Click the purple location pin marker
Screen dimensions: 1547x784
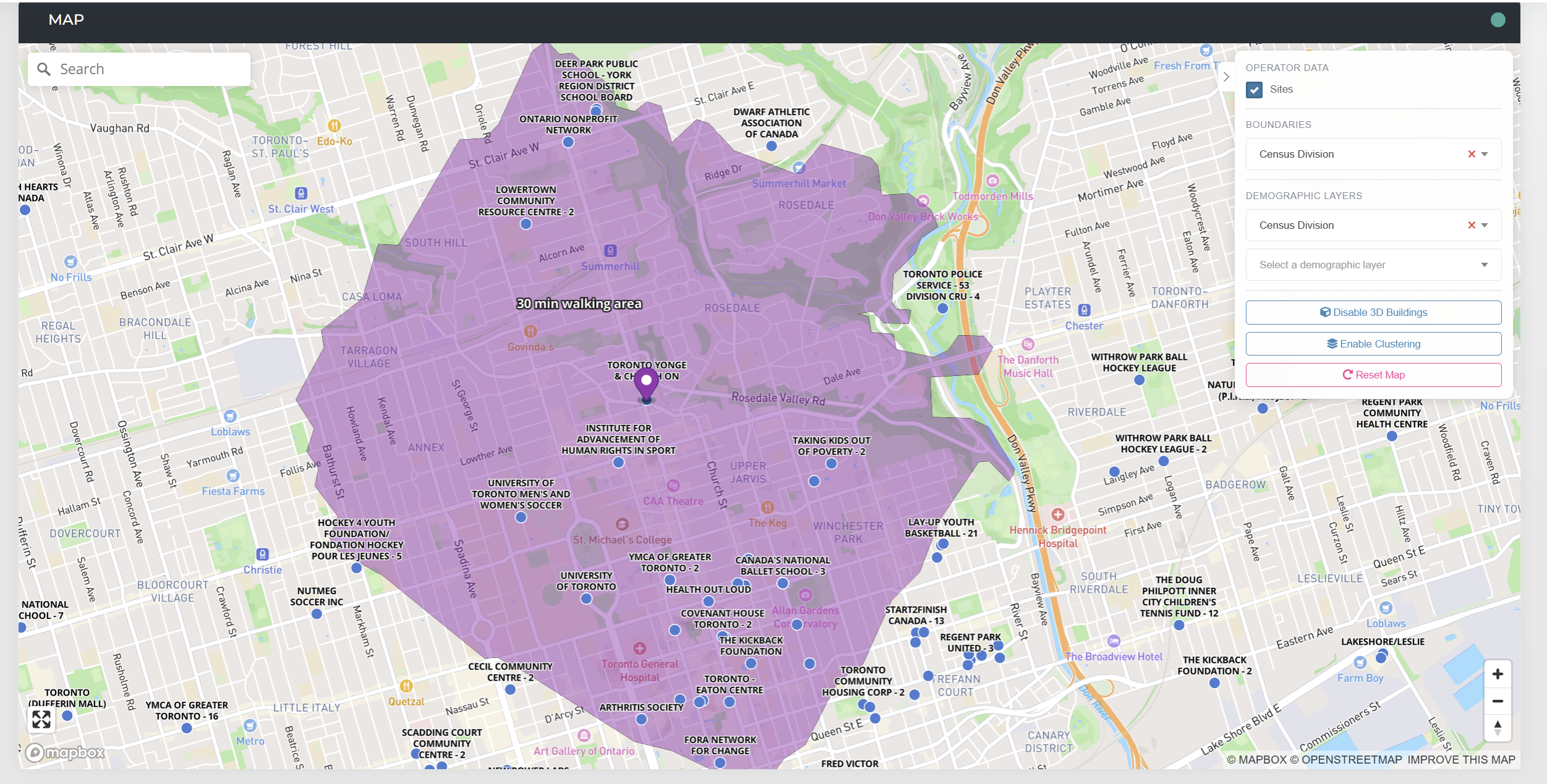646,384
